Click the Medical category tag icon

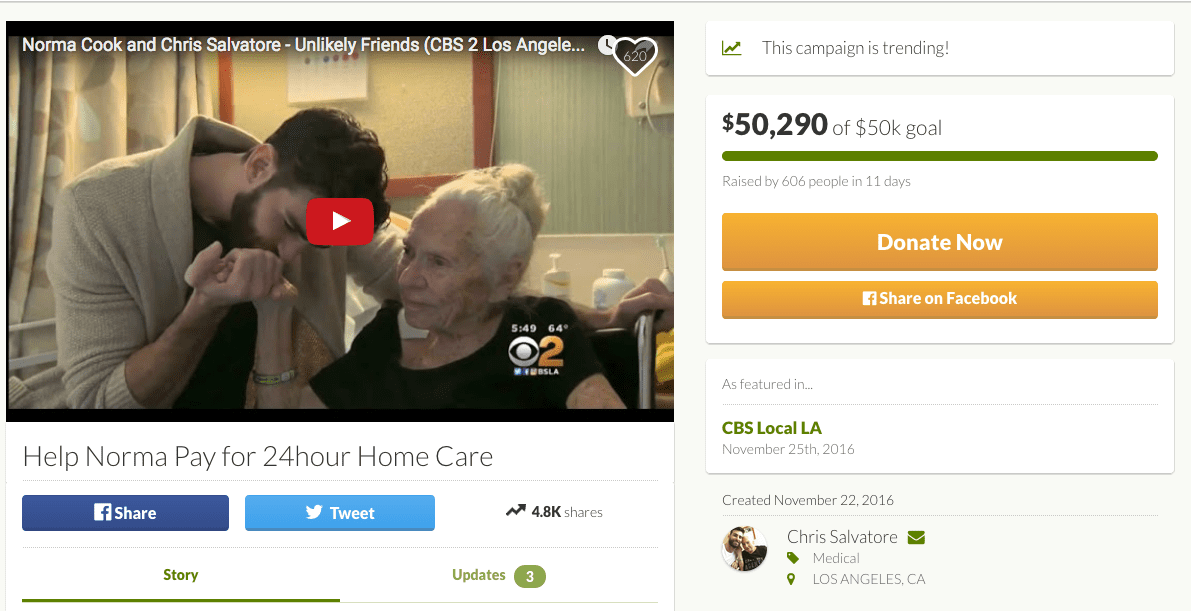pyautogui.click(x=793, y=558)
